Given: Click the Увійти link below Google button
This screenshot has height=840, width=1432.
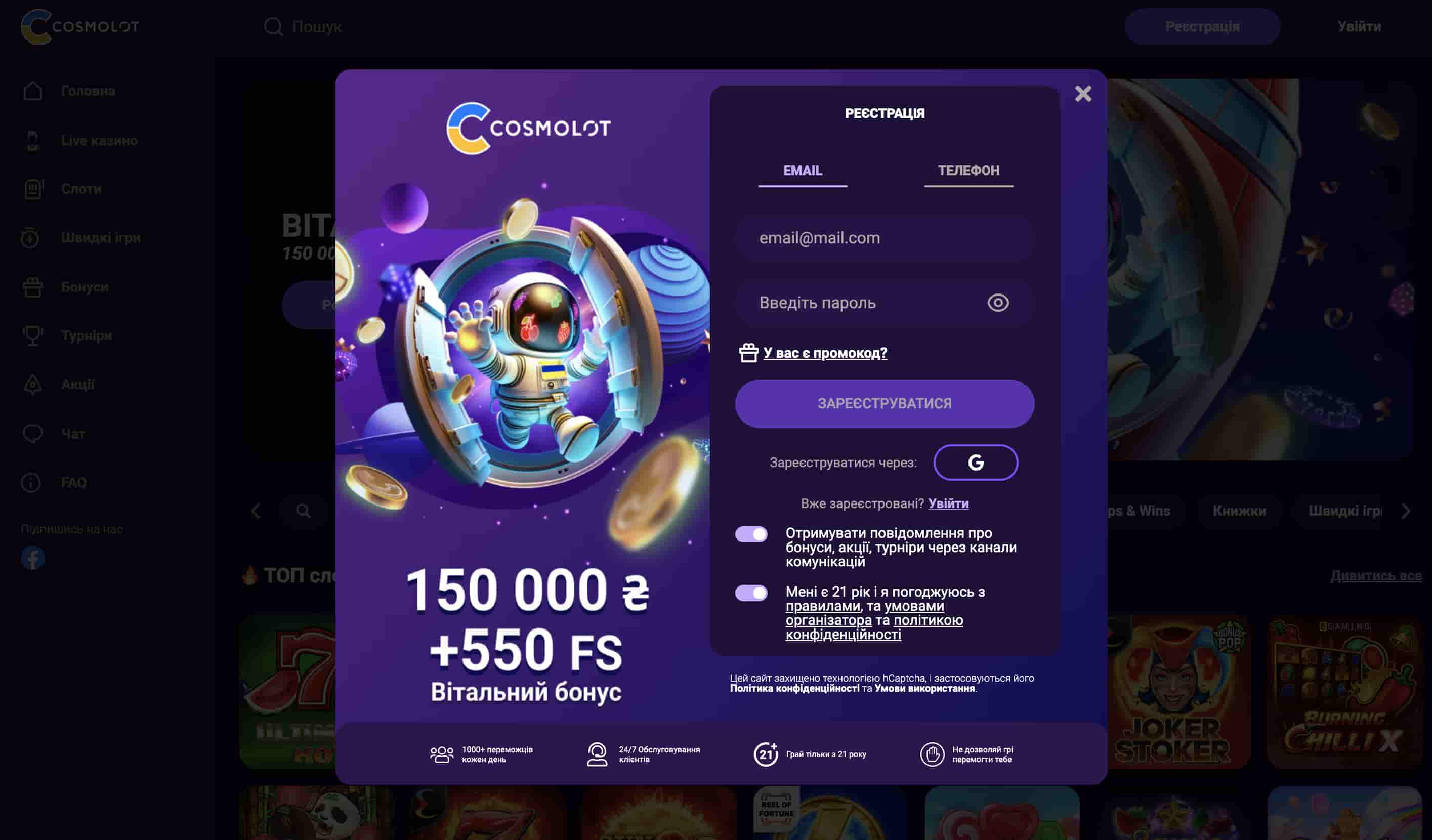Looking at the screenshot, I should coord(948,503).
